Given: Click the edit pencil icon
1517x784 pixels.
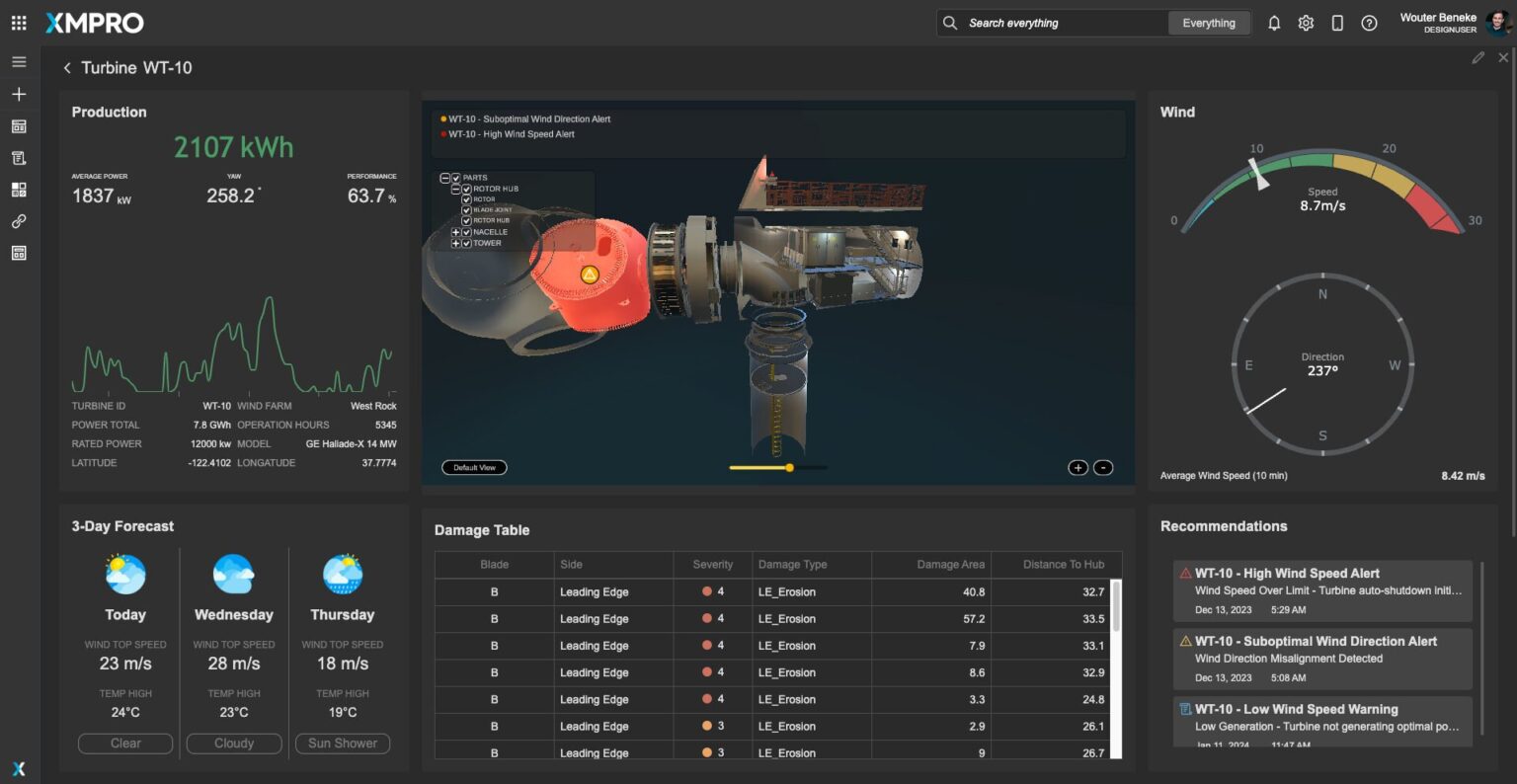Looking at the screenshot, I should [x=1477, y=58].
